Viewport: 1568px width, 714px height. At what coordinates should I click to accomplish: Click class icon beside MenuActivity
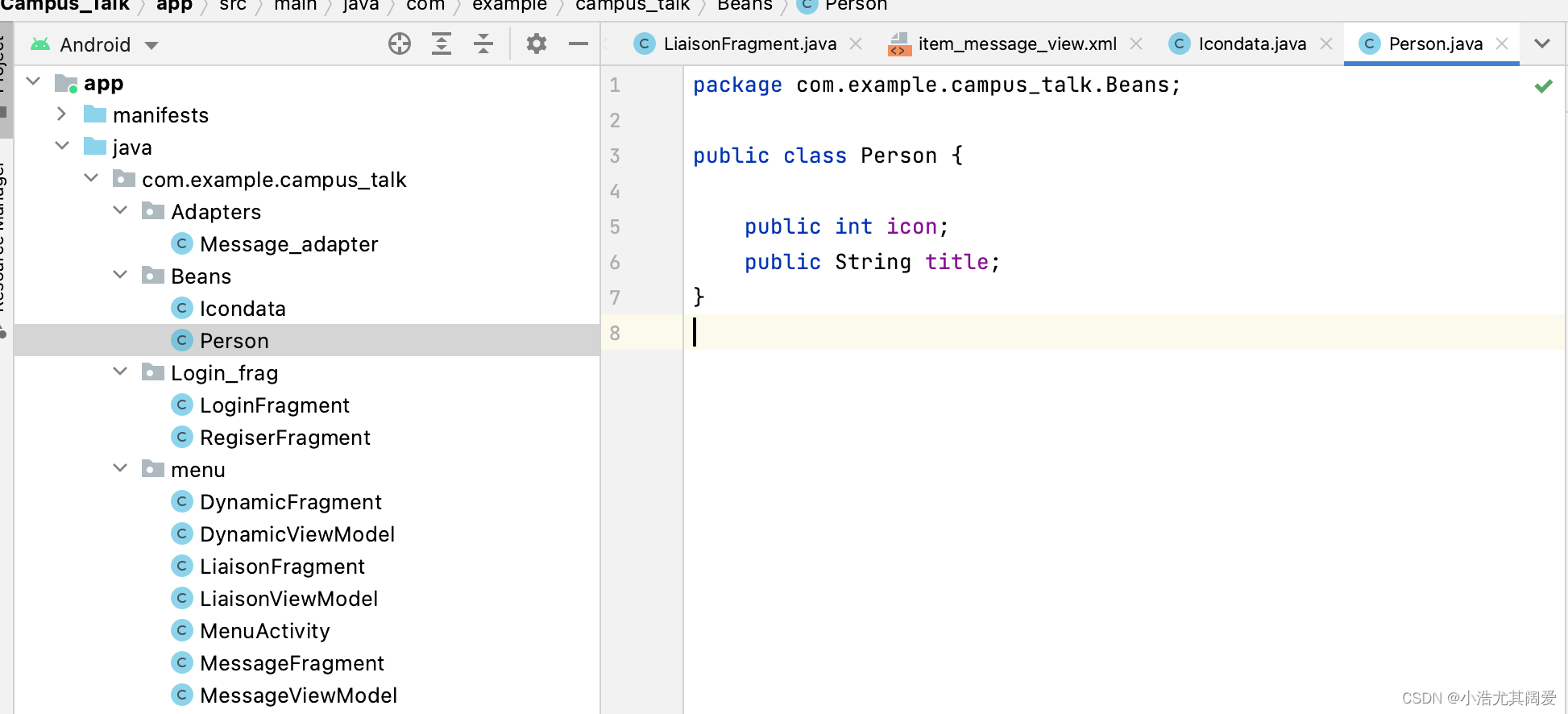click(182, 630)
